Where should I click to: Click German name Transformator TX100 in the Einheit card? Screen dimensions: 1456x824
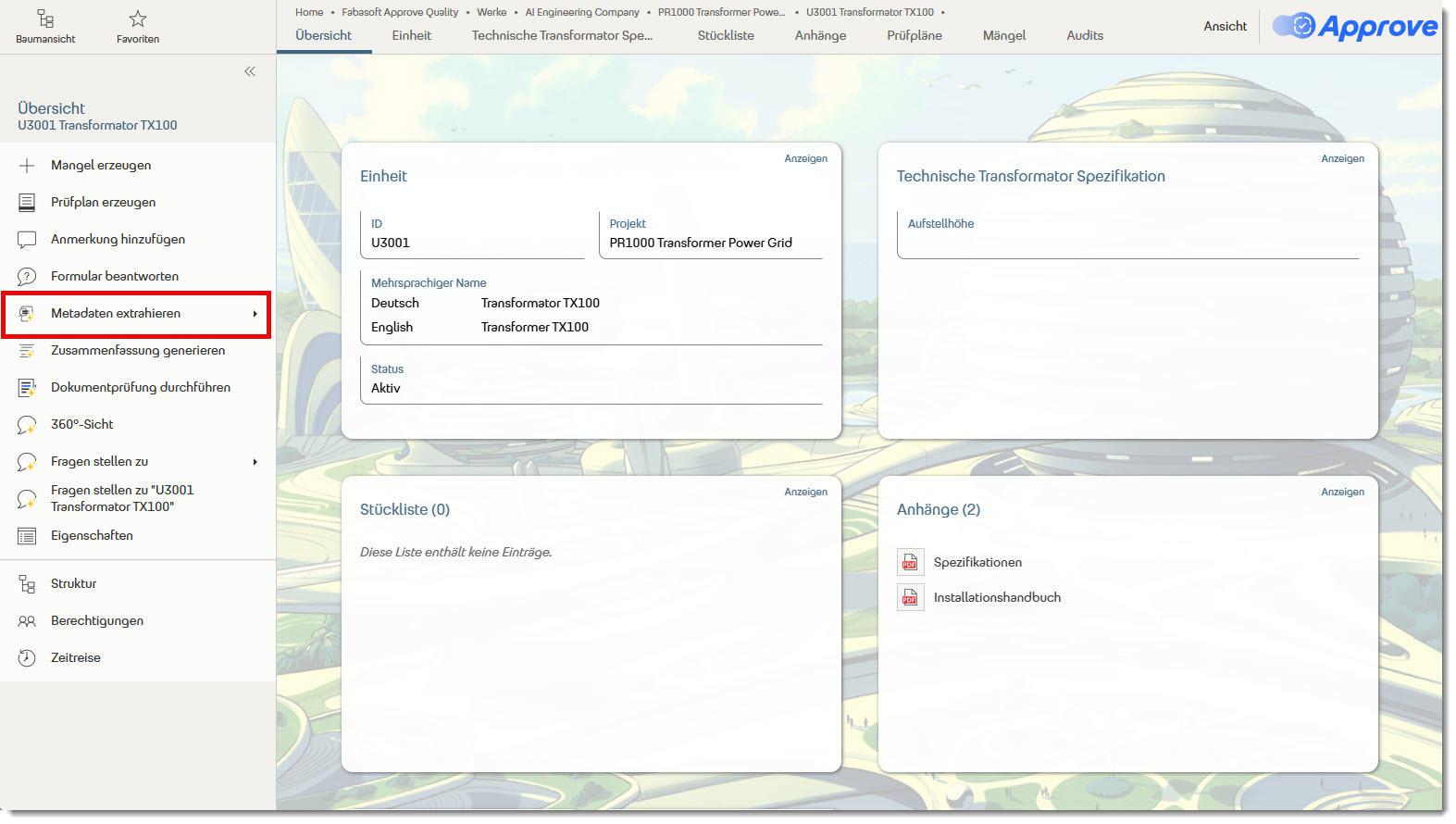[541, 304]
